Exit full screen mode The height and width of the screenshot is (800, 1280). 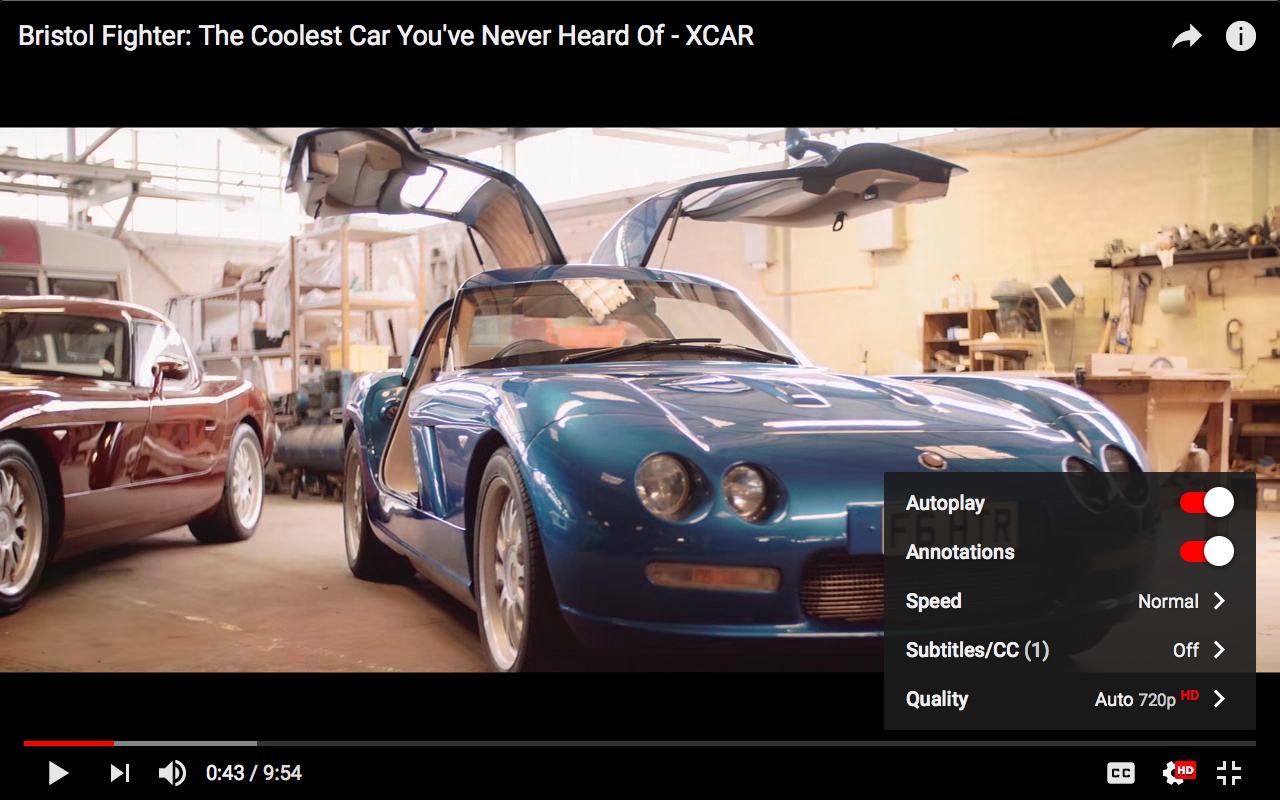(1229, 772)
